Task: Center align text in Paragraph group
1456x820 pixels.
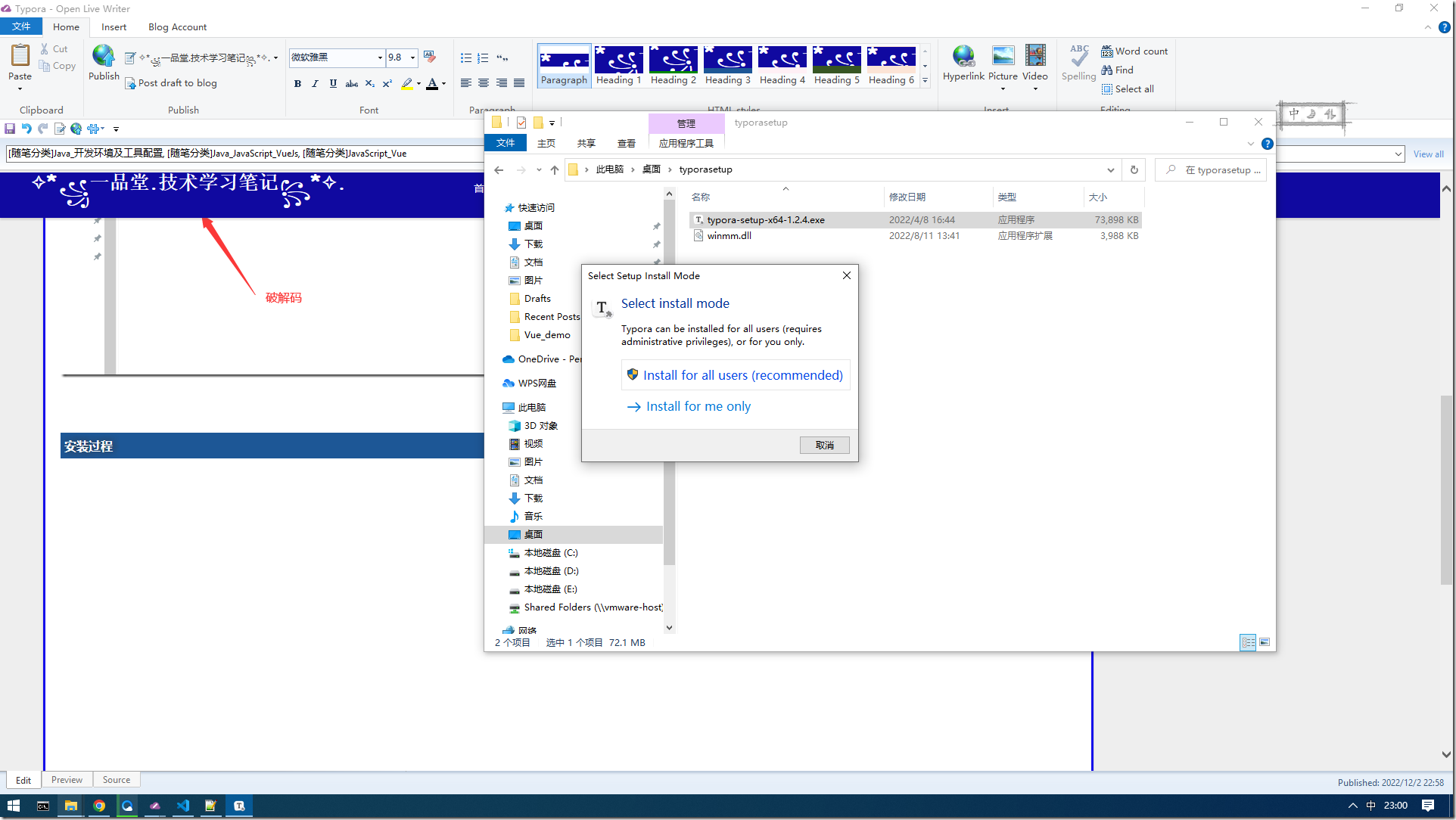Action: (484, 83)
